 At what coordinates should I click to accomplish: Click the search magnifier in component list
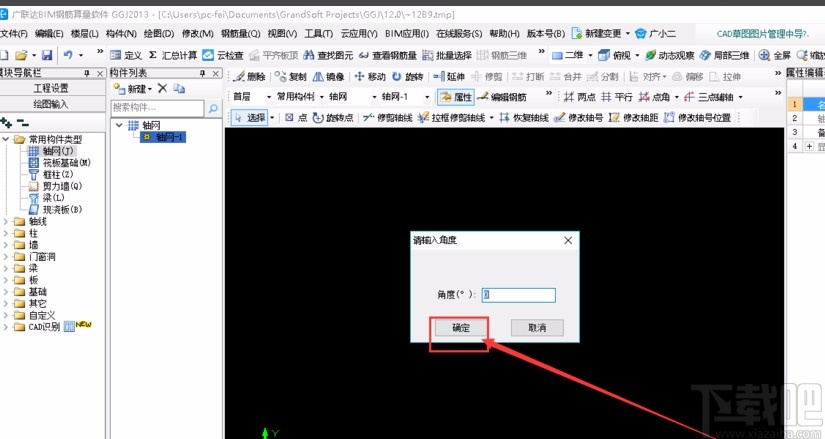[x=213, y=108]
